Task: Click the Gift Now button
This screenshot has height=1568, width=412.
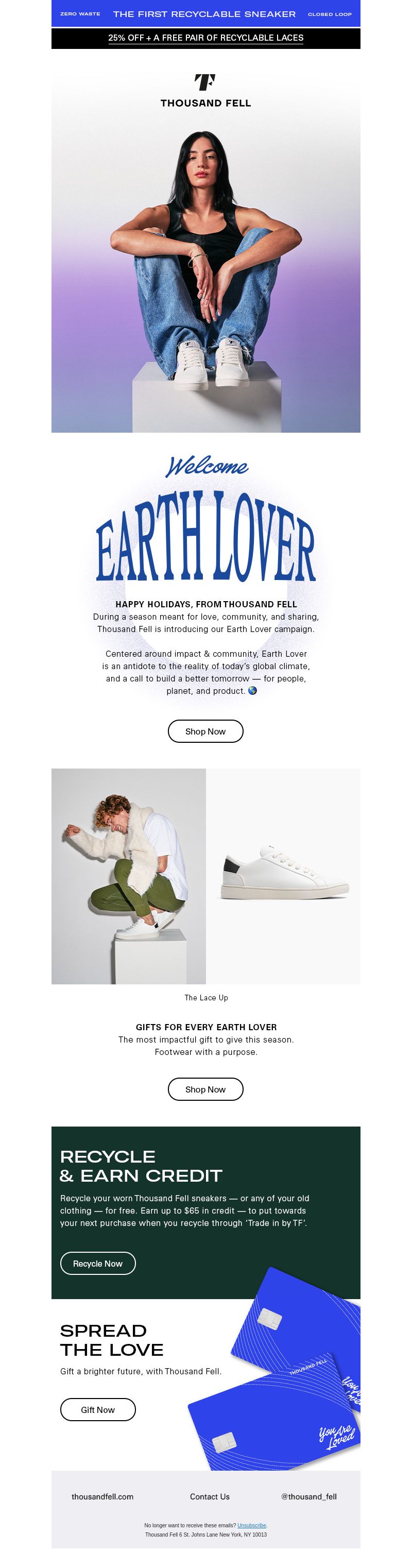Action: coord(98,1409)
